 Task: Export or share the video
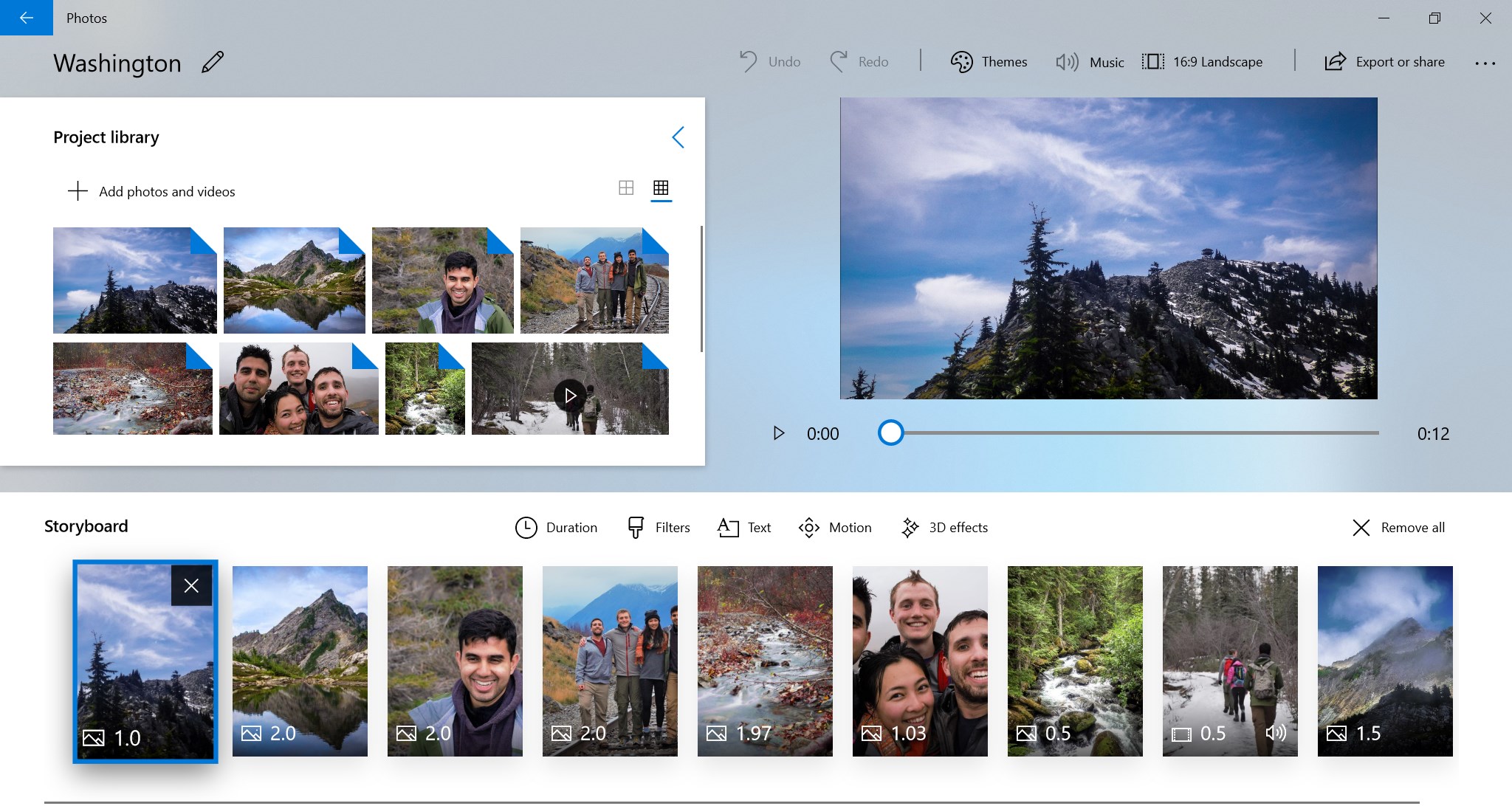pyautogui.click(x=1385, y=61)
